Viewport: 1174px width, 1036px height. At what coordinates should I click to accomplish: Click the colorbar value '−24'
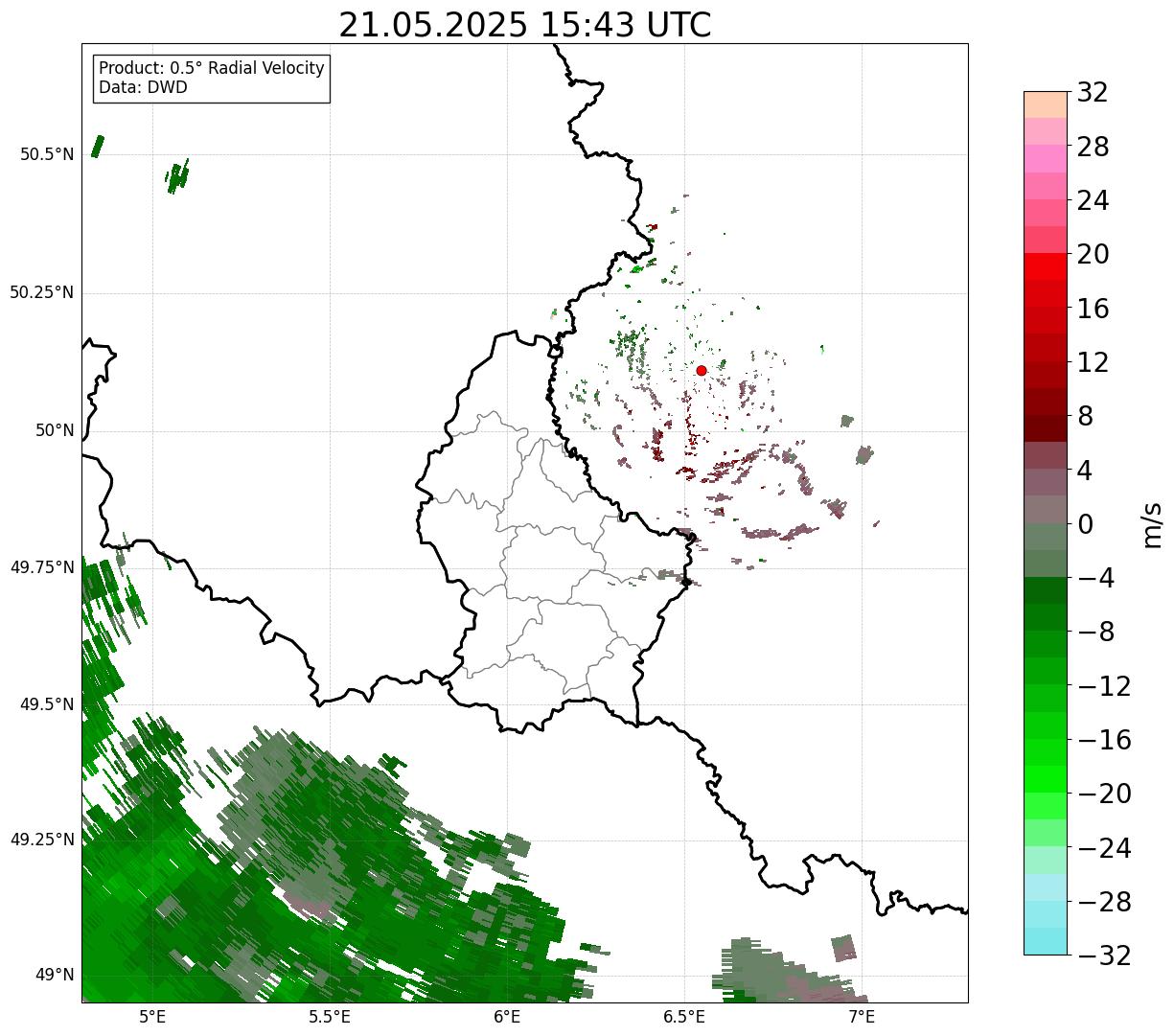tap(1104, 848)
